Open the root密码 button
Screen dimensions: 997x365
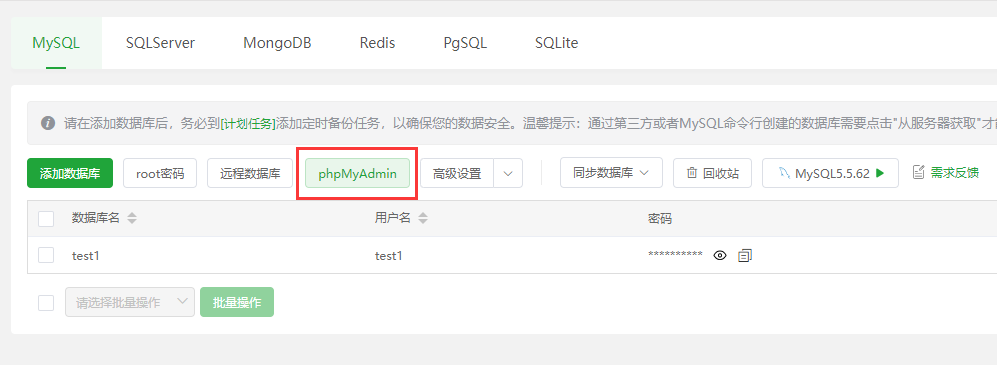[x=160, y=173]
